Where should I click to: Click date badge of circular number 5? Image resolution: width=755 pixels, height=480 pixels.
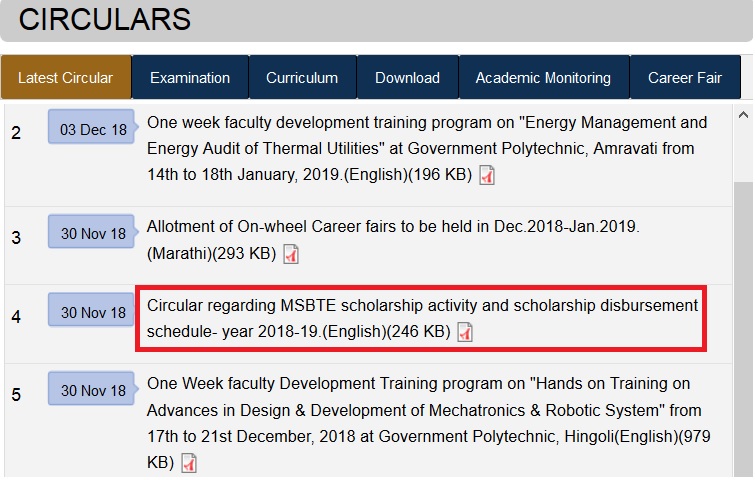91,388
